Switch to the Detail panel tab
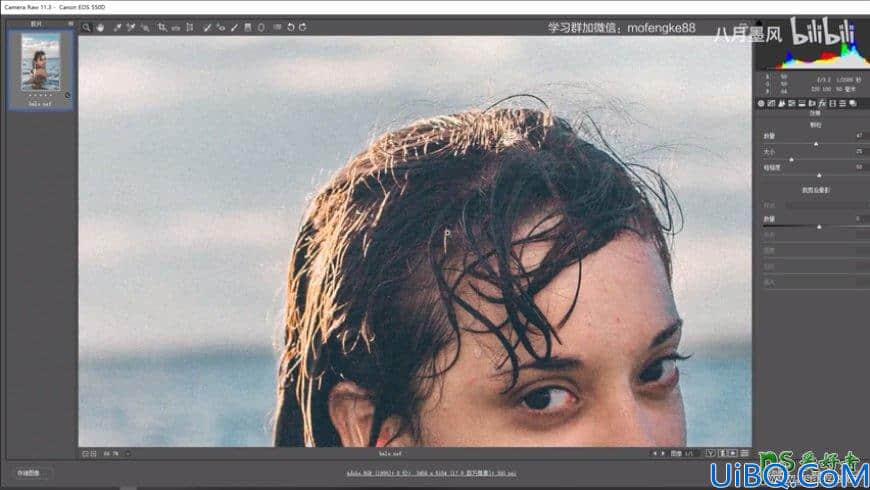This screenshot has height=490, width=870. click(x=781, y=103)
